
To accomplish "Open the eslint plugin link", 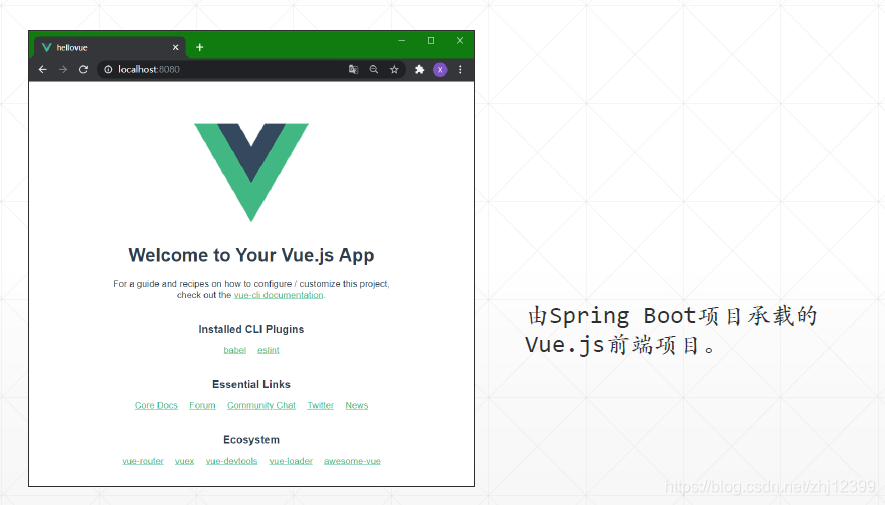I will tap(268, 350).
